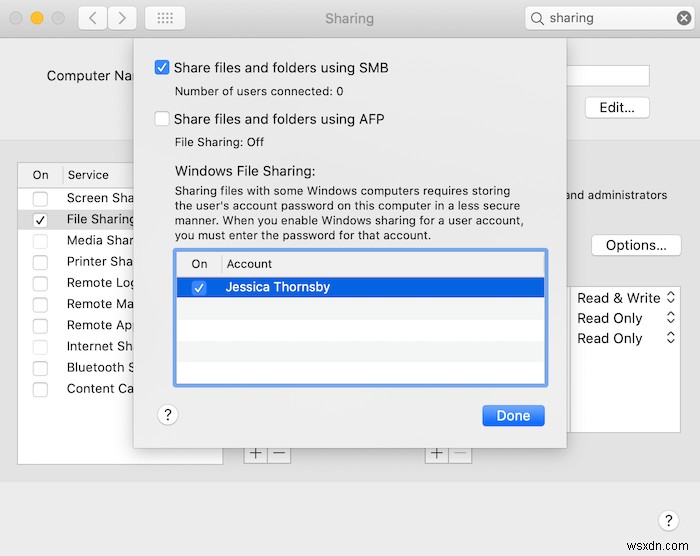Screen dimensions: 700x556
Task: Click inside the sharing search field
Action: pos(609,18)
